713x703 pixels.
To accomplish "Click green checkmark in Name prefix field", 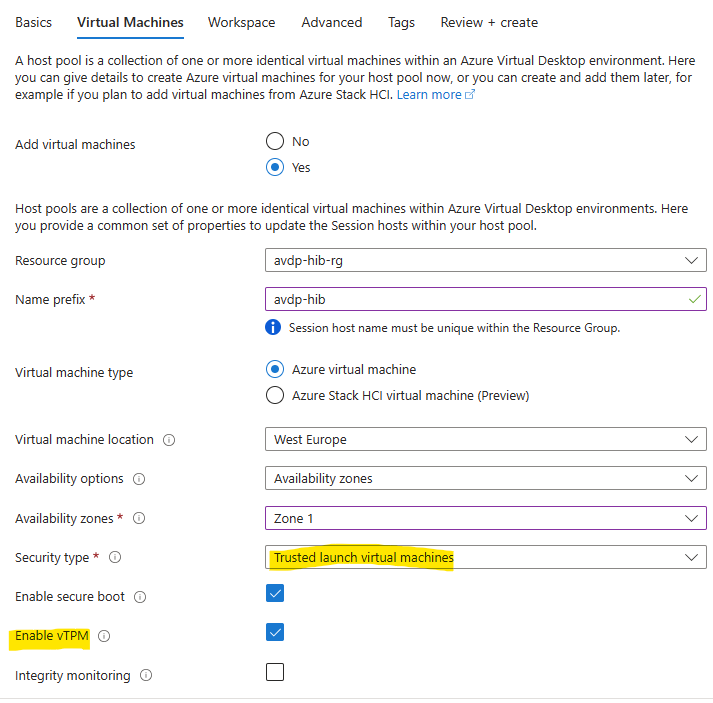I will tap(694, 300).
